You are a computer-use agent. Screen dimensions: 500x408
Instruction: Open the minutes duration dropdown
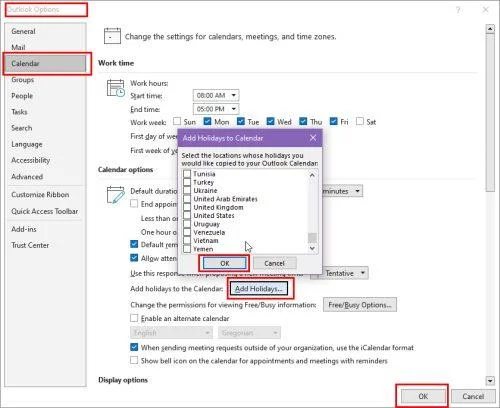tap(342, 191)
